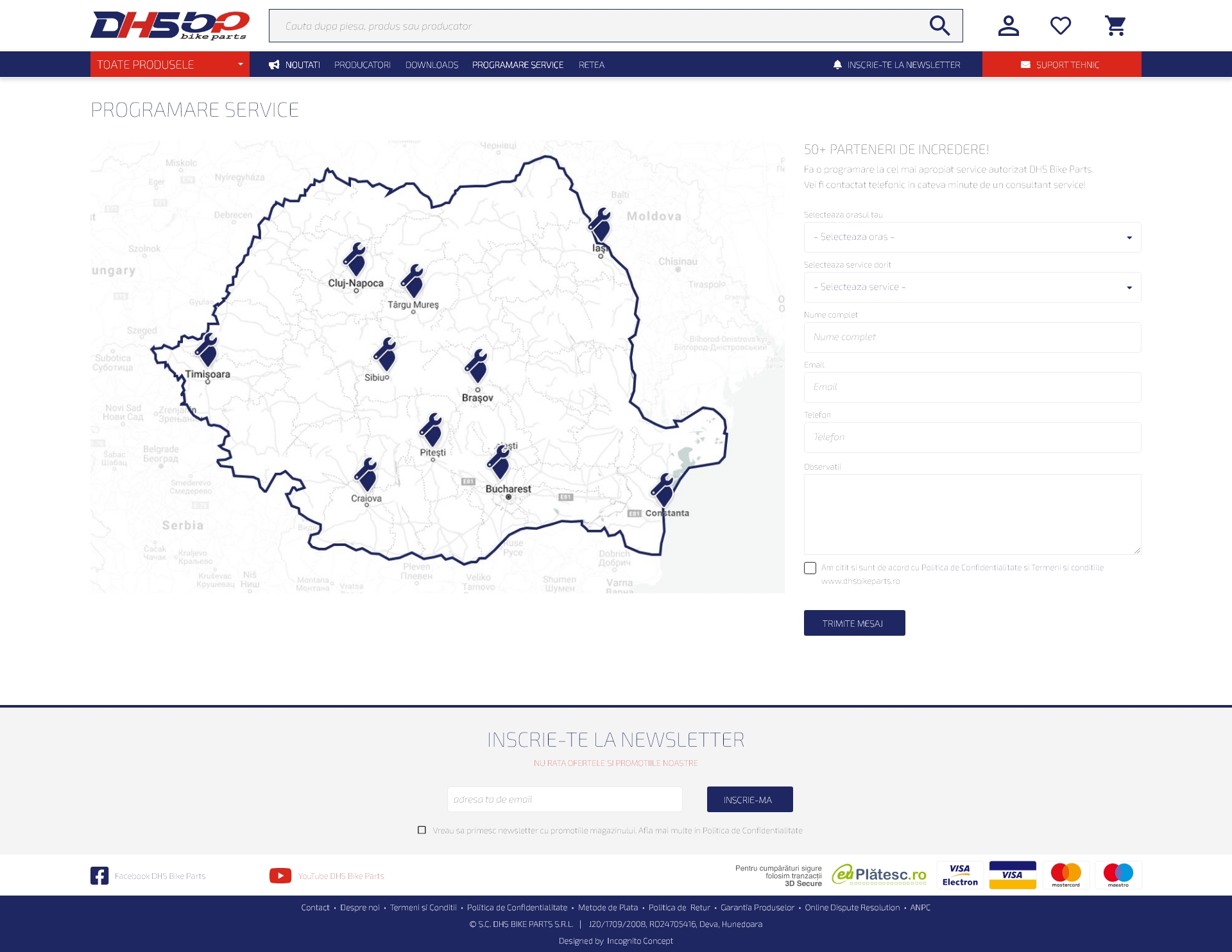Open the wishlist heart icon

click(x=1060, y=26)
